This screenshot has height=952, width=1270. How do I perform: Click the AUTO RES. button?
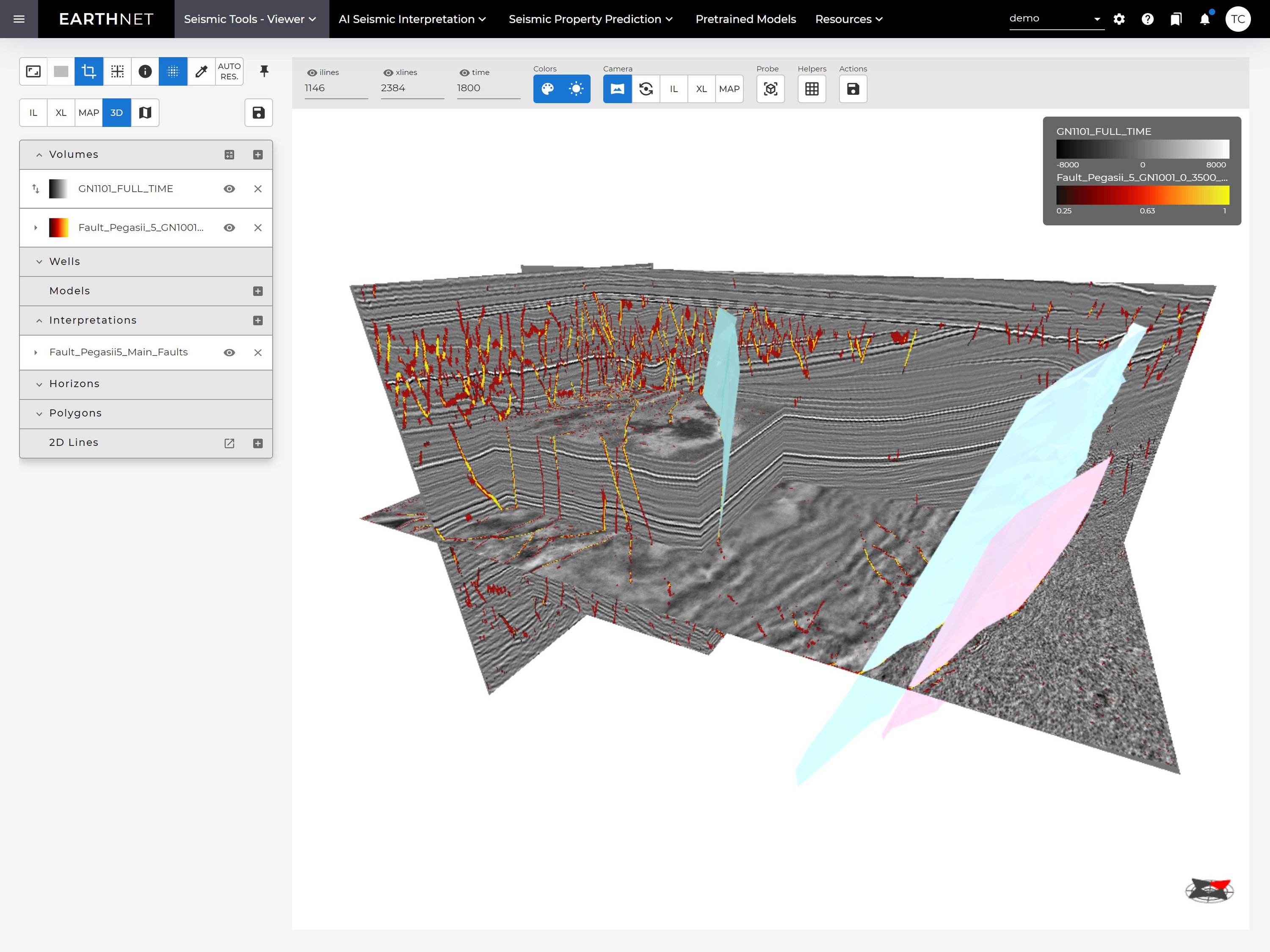pyautogui.click(x=229, y=71)
